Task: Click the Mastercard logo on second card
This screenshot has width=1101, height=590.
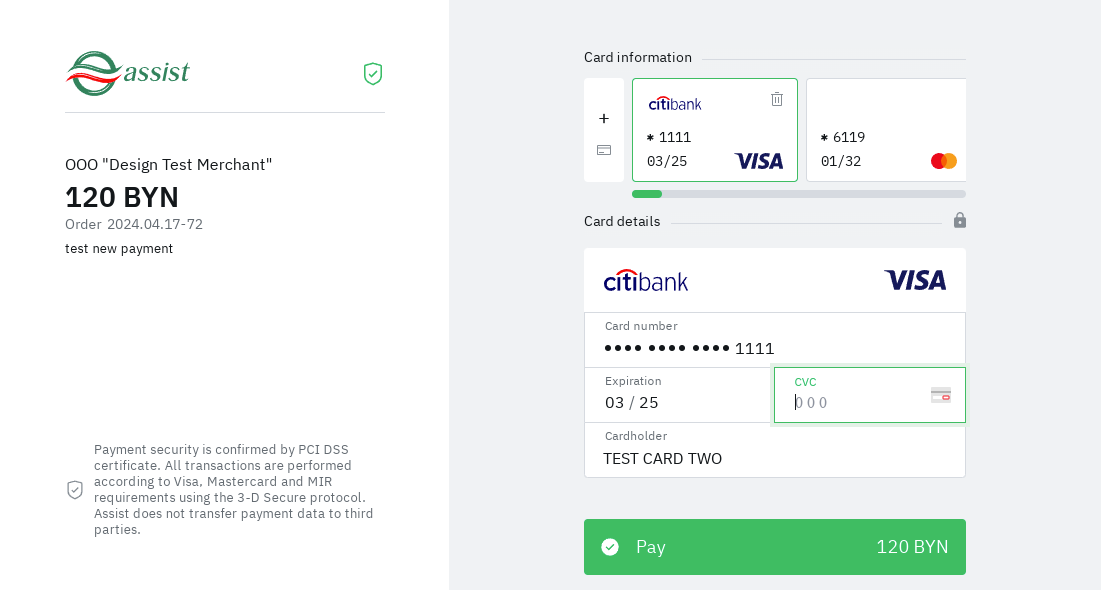Action: coord(944,161)
